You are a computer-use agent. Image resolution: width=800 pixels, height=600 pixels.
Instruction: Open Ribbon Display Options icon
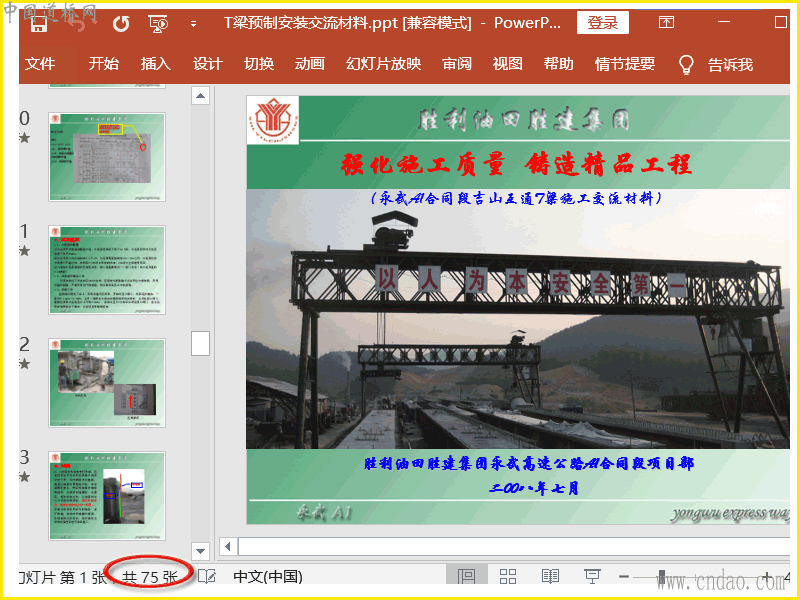[666, 22]
